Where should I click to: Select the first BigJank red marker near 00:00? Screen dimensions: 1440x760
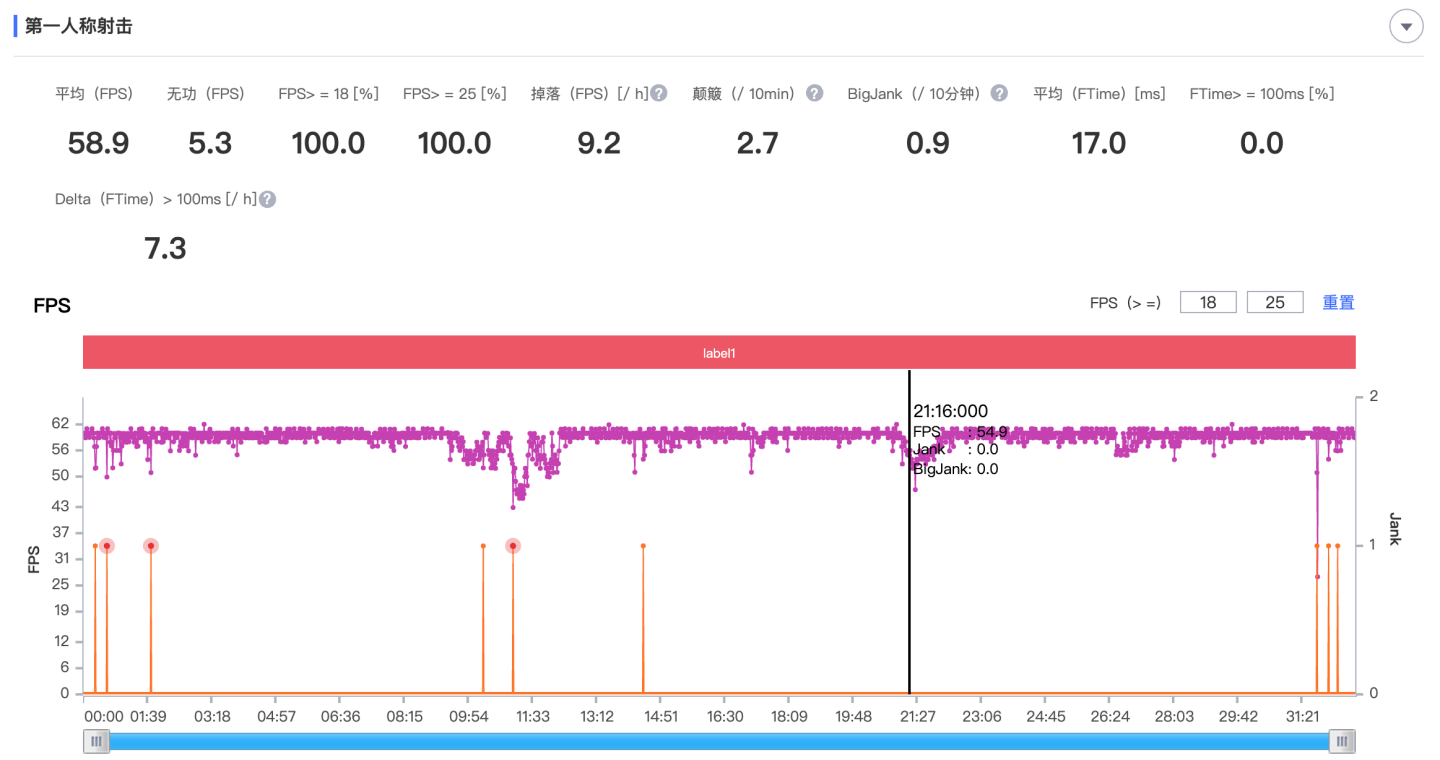point(107,546)
